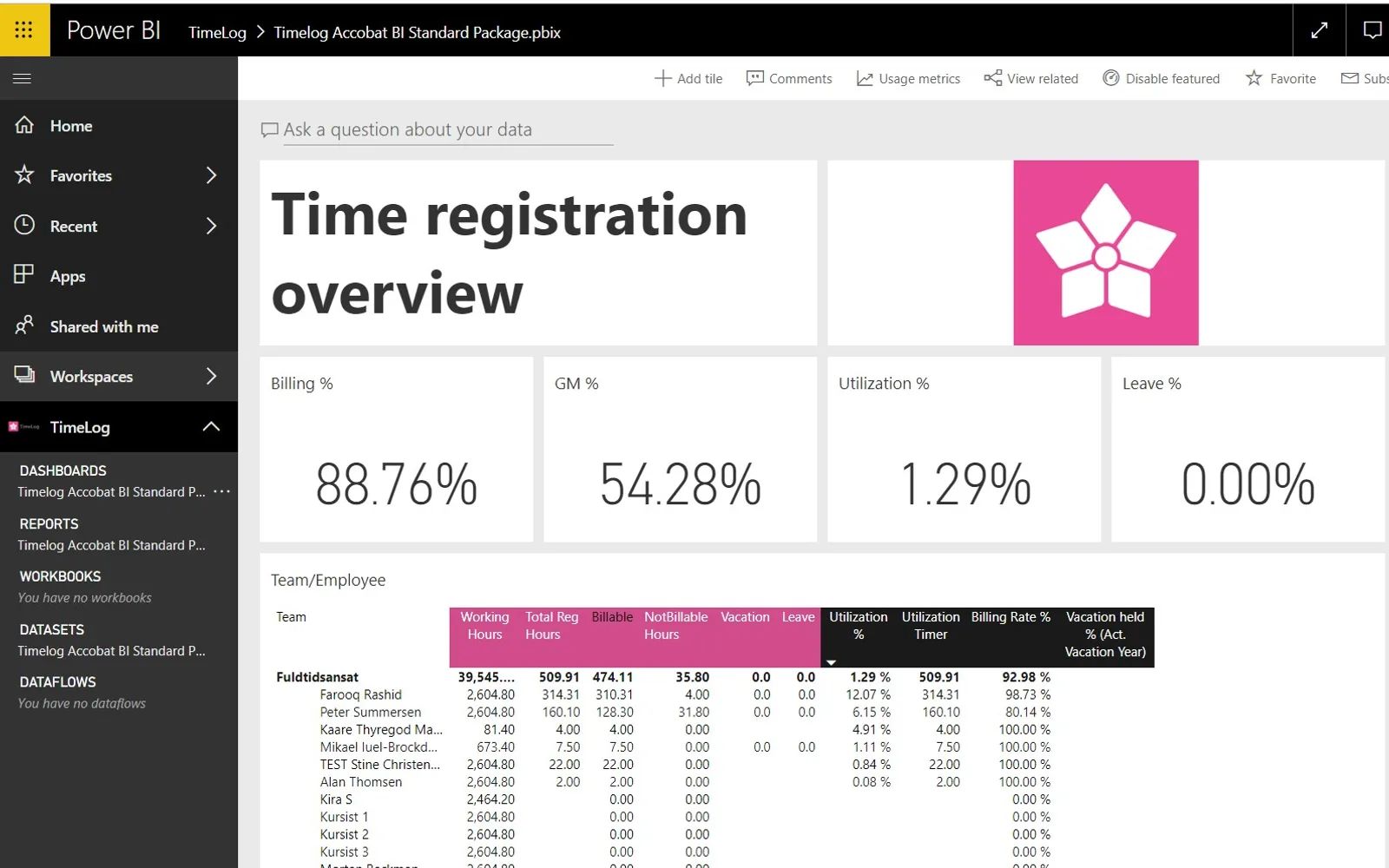Screen dimensions: 1389x868
Task: Sort by Working Hours column header
Action: [484, 626]
